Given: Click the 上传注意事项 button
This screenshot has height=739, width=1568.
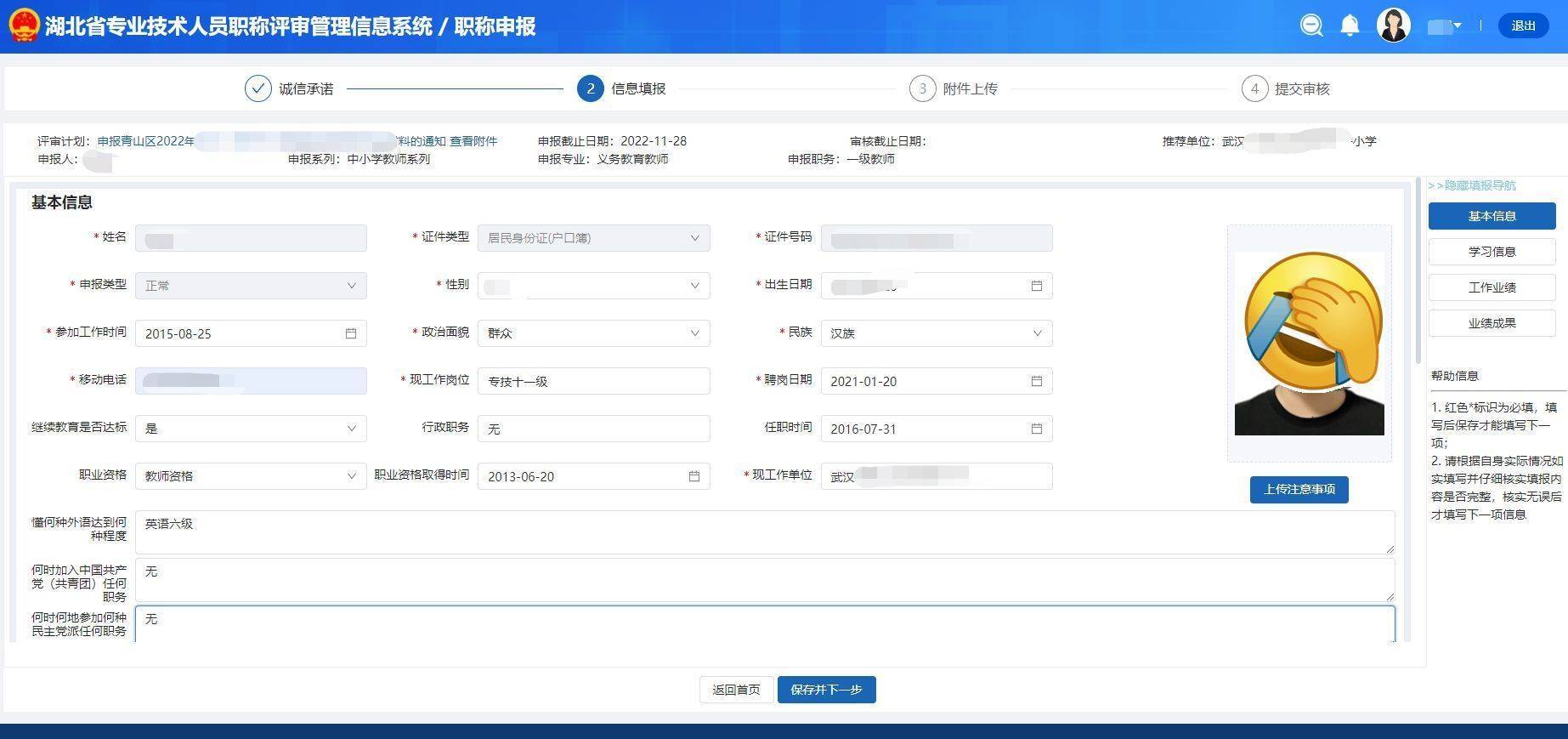Looking at the screenshot, I should point(1299,489).
